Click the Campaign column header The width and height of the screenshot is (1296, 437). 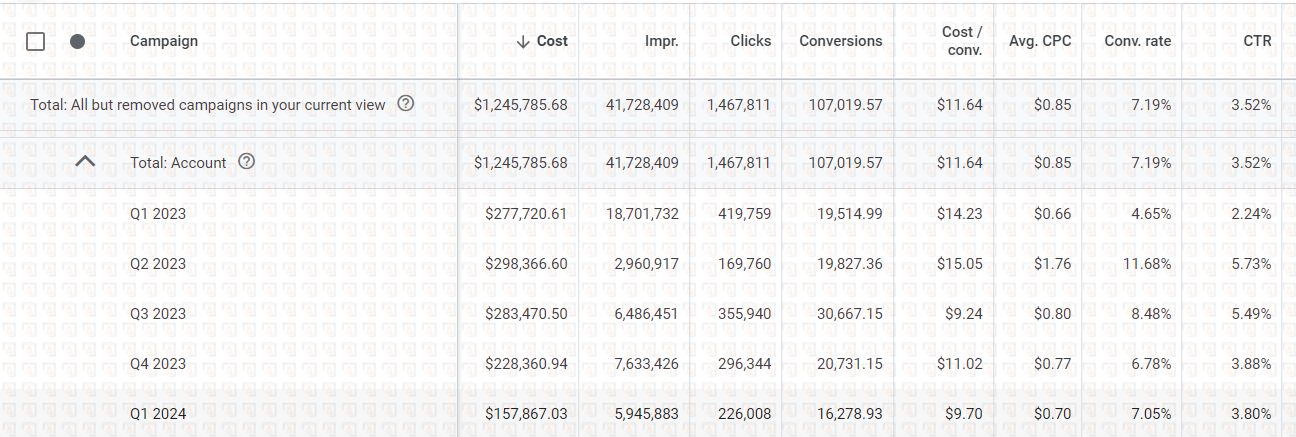tap(164, 41)
